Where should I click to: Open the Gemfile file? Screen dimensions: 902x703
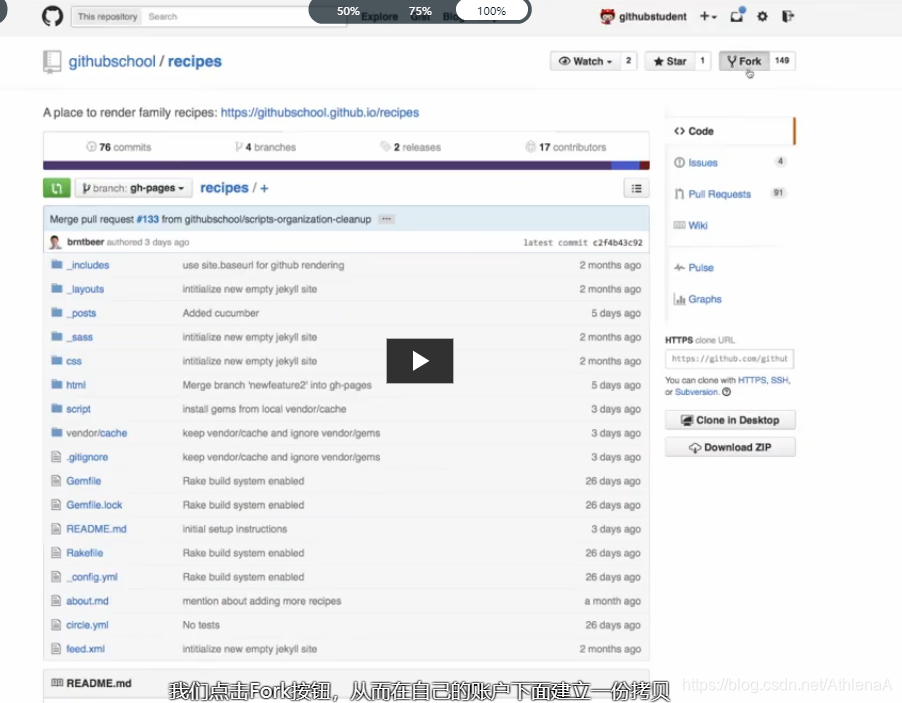click(83, 481)
